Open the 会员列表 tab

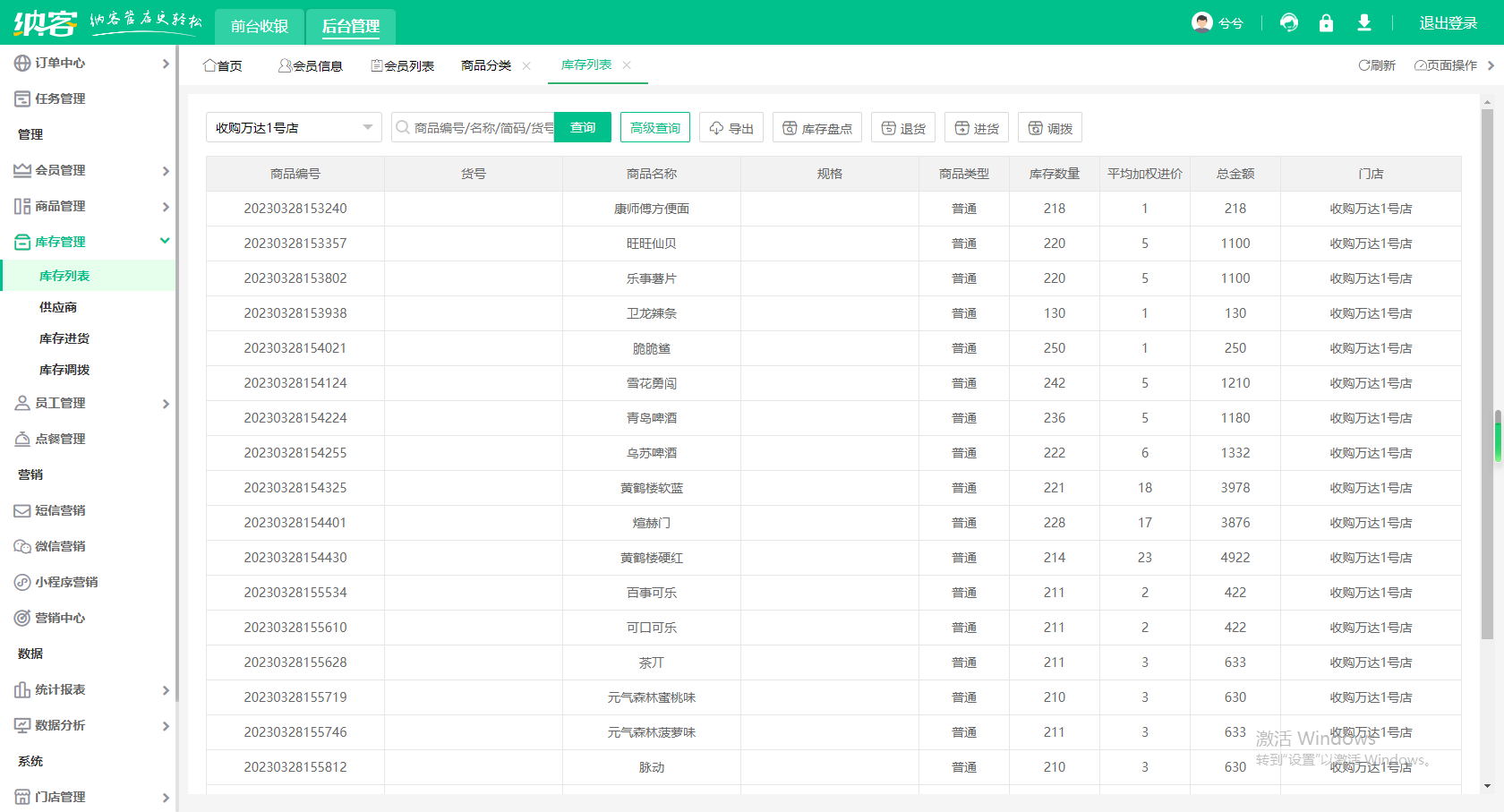click(402, 66)
